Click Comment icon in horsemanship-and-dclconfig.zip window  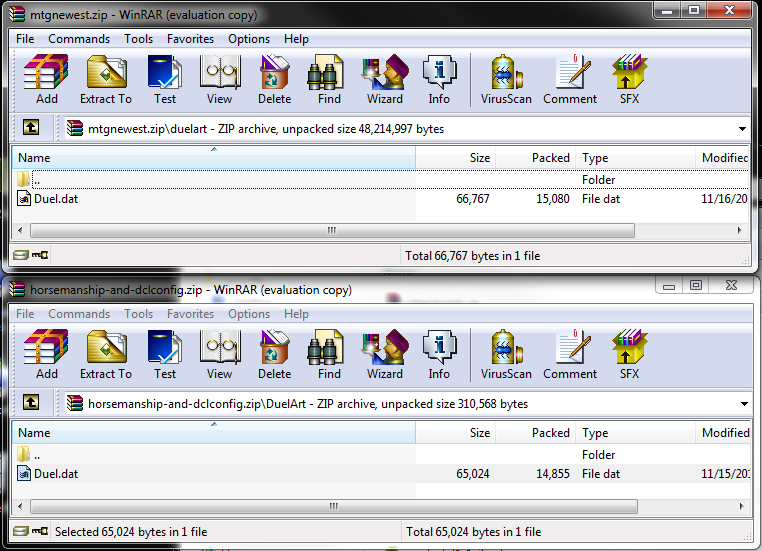pos(570,355)
